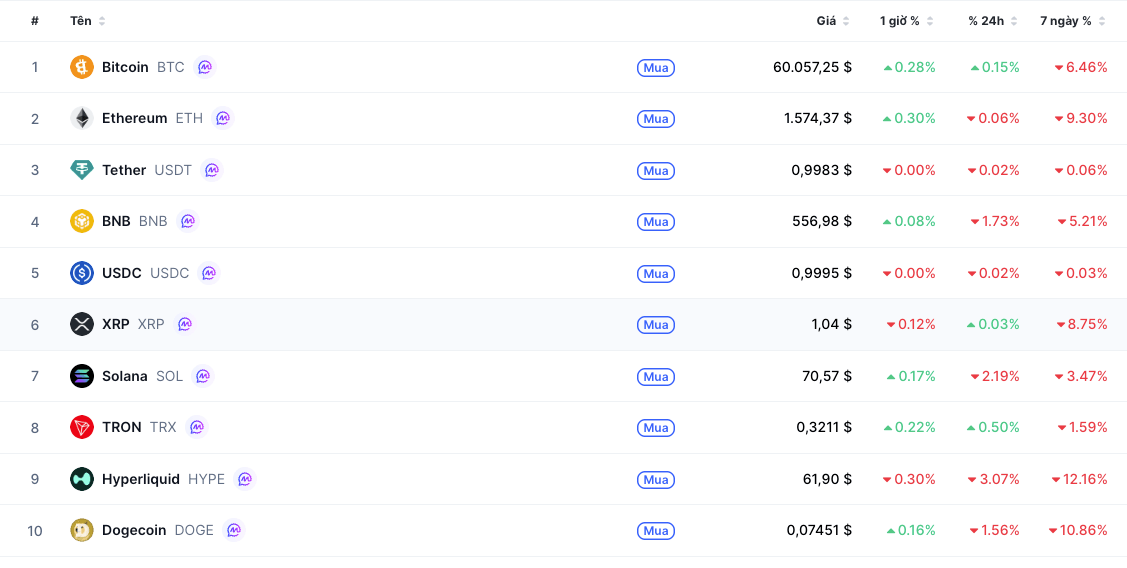Open the chat bubble icon next to BNB
1127x568 pixels.
point(187,221)
